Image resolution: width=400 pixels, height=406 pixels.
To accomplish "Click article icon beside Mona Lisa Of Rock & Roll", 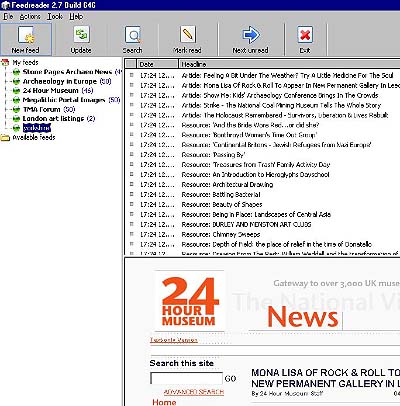I will pos(132,85).
